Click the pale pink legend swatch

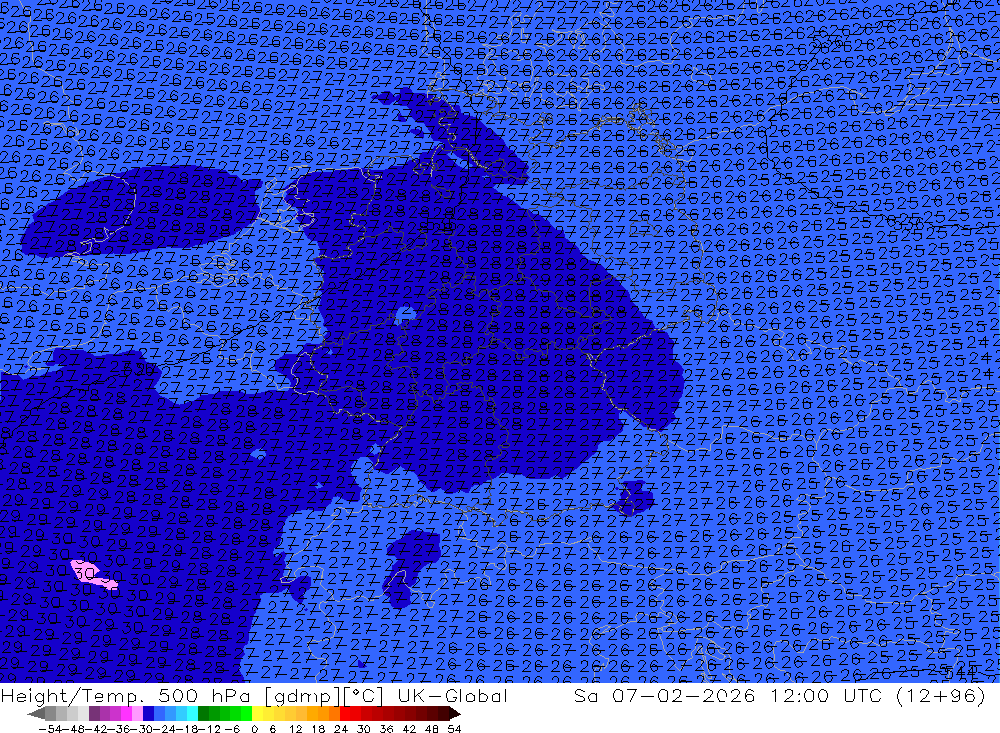pos(137,714)
